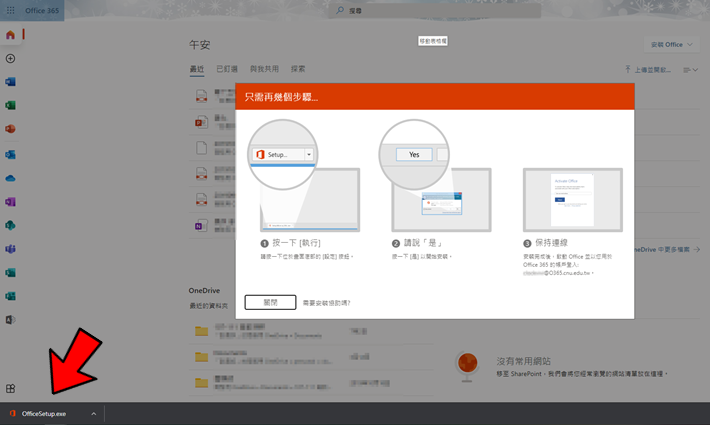Click the OneDrive section heading
Viewport: 710px width, 425px height.
pyautogui.click(x=204, y=291)
